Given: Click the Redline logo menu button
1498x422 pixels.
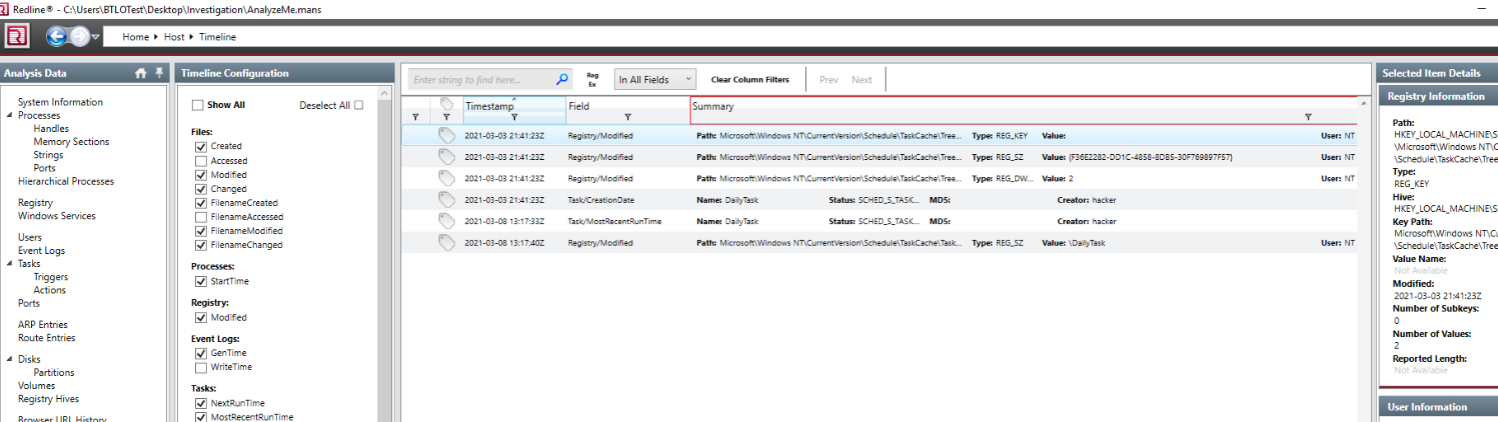Looking at the screenshot, I should click(17, 37).
